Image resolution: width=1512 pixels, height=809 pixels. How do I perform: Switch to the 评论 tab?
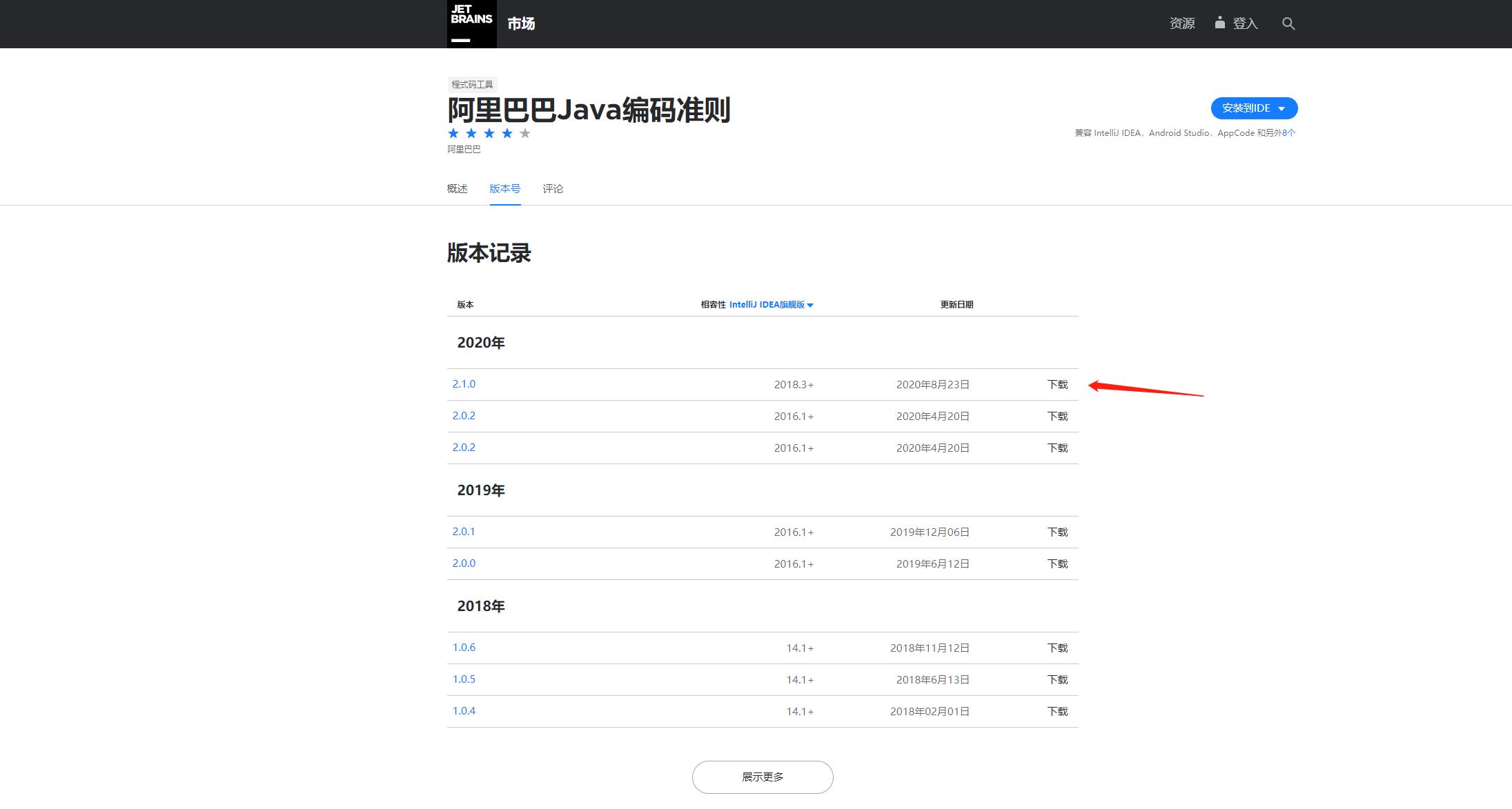[553, 189]
